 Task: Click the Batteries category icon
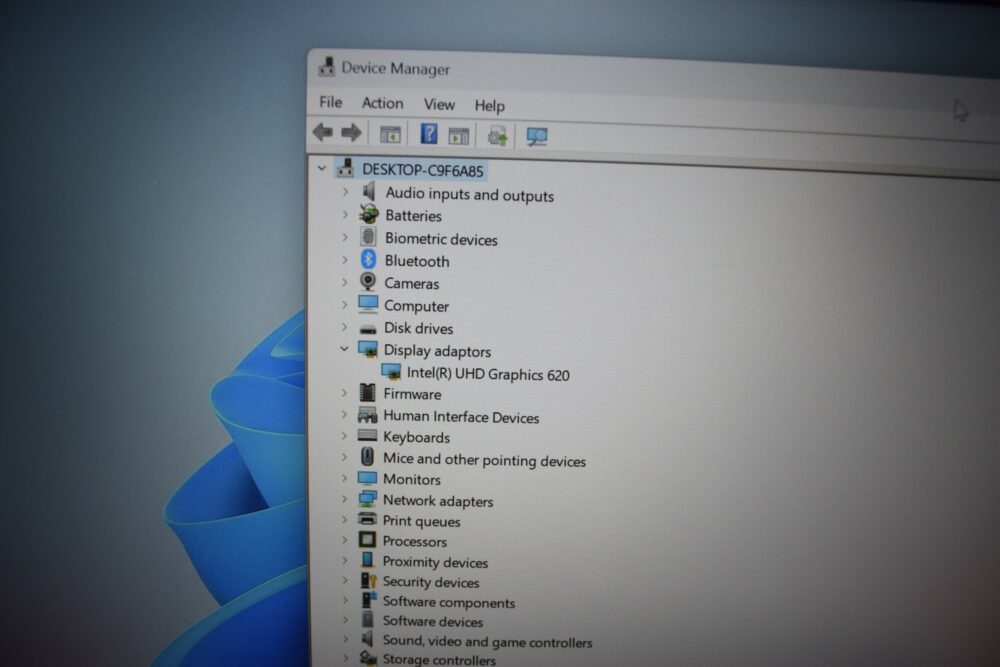coord(369,214)
